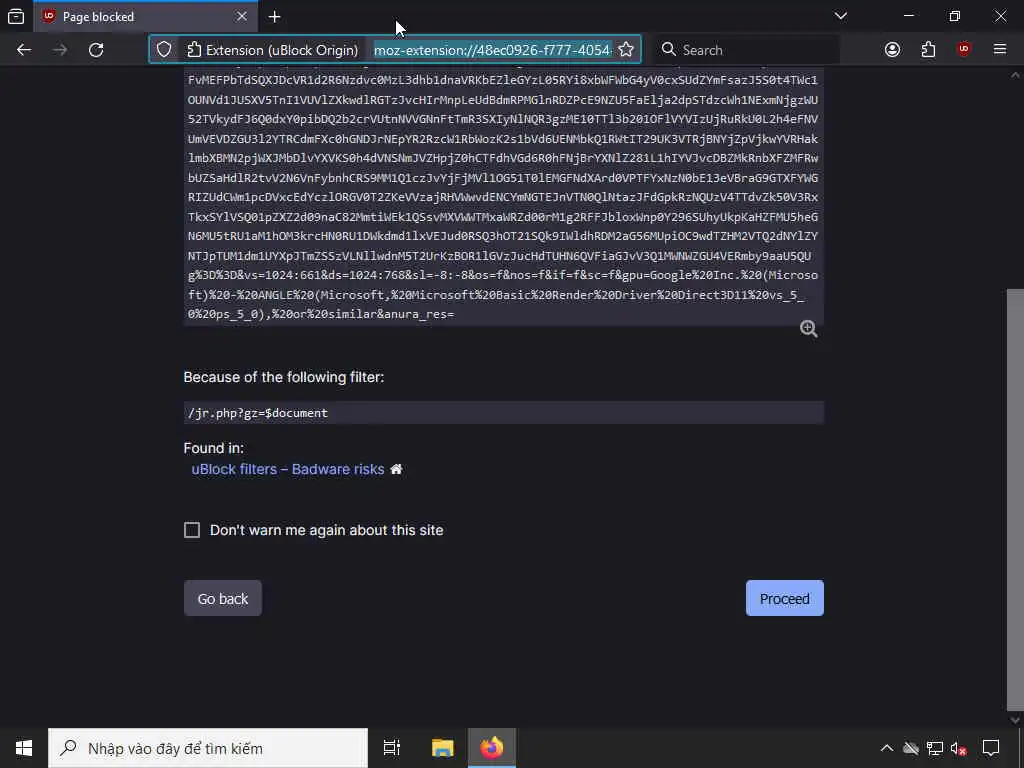
Task: Click the 'Because of the following filter:' text
Action: click(284, 377)
